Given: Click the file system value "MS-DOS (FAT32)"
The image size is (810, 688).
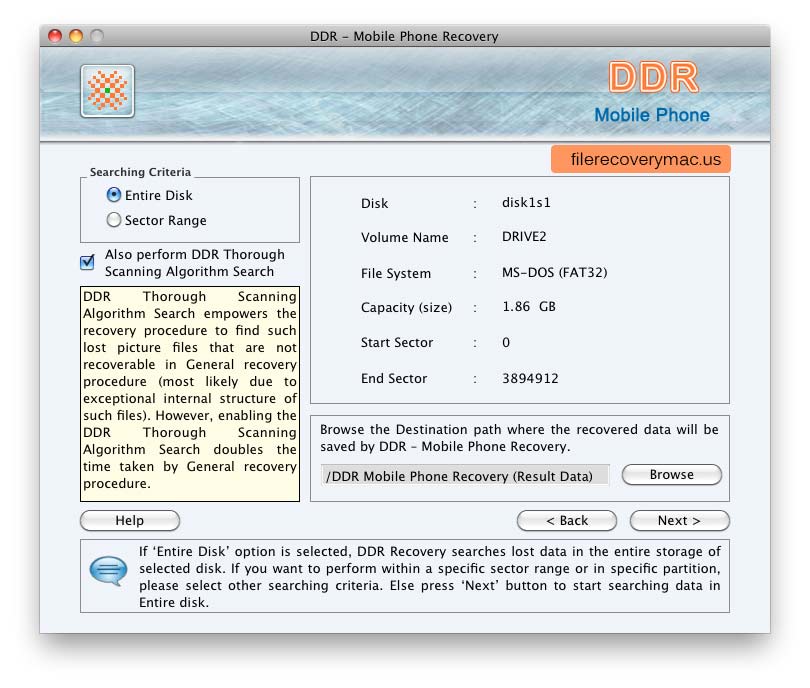Looking at the screenshot, I should [555, 272].
